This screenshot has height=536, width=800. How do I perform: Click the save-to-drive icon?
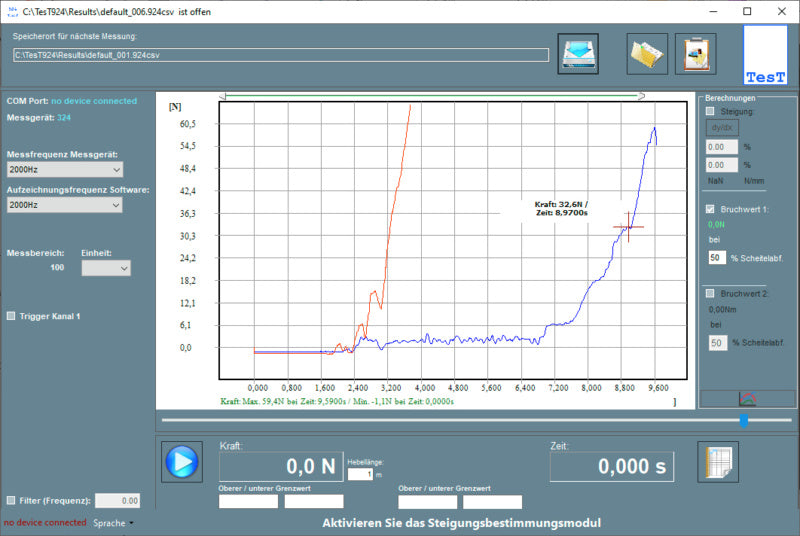pyautogui.click(x=578, y=54)
